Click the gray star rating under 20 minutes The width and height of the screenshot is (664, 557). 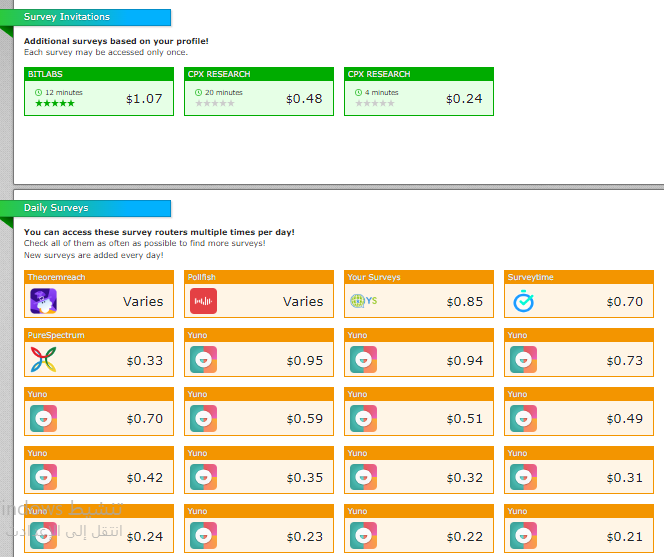coord(215,103)
